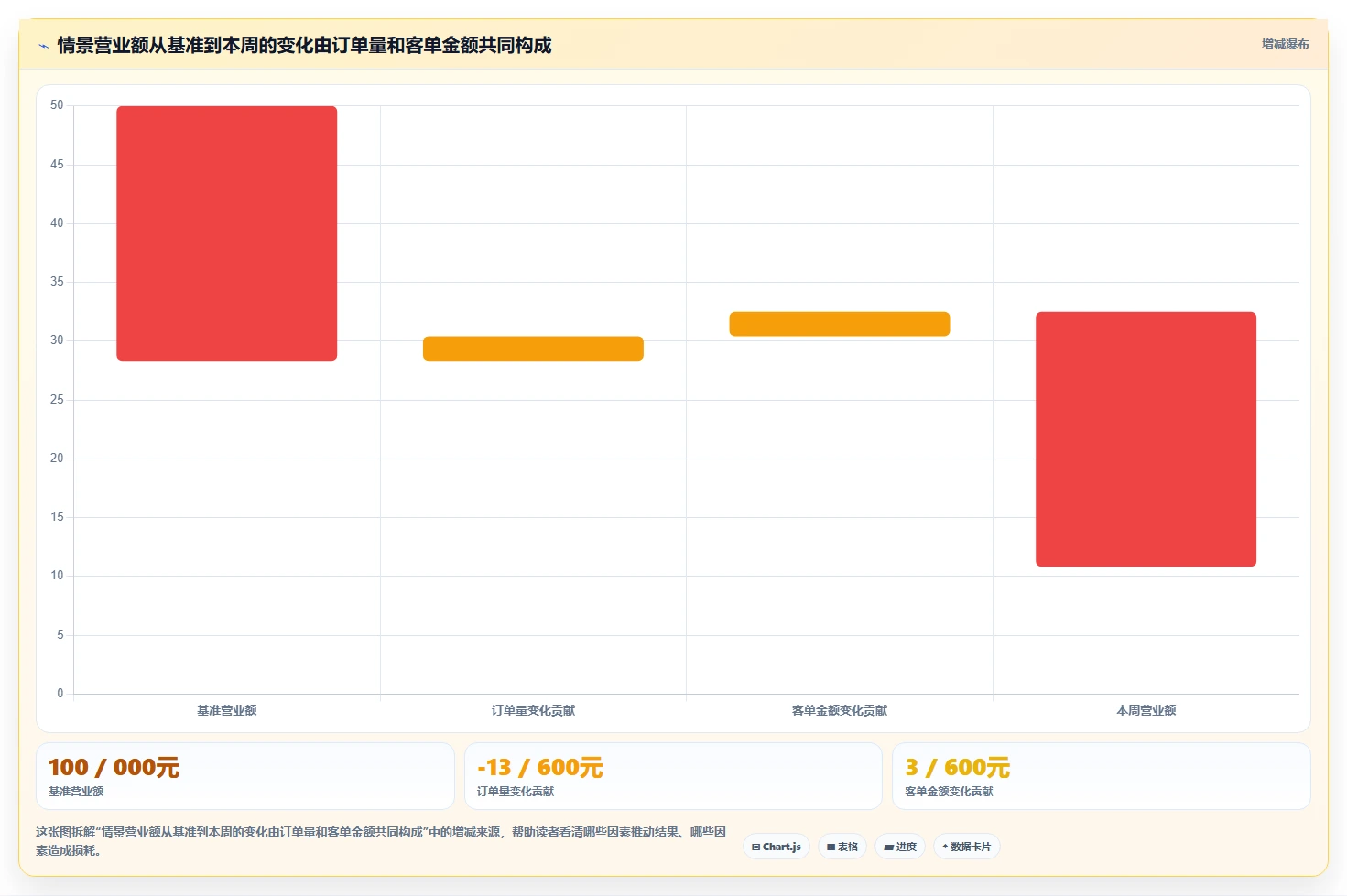Click the chart heading text
1347x896 pixels.
point(305,45)
